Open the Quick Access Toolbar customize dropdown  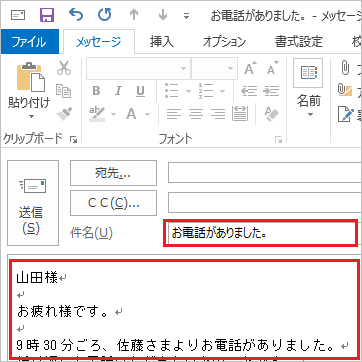(186, 16)
